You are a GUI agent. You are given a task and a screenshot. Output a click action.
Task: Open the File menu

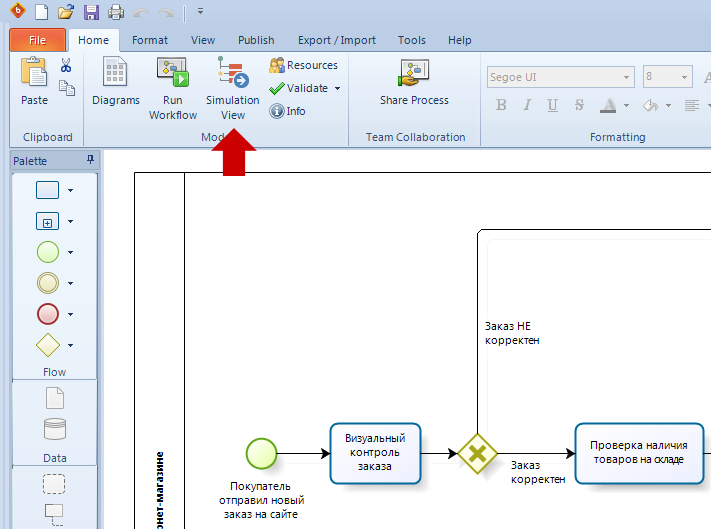(38, 40)
